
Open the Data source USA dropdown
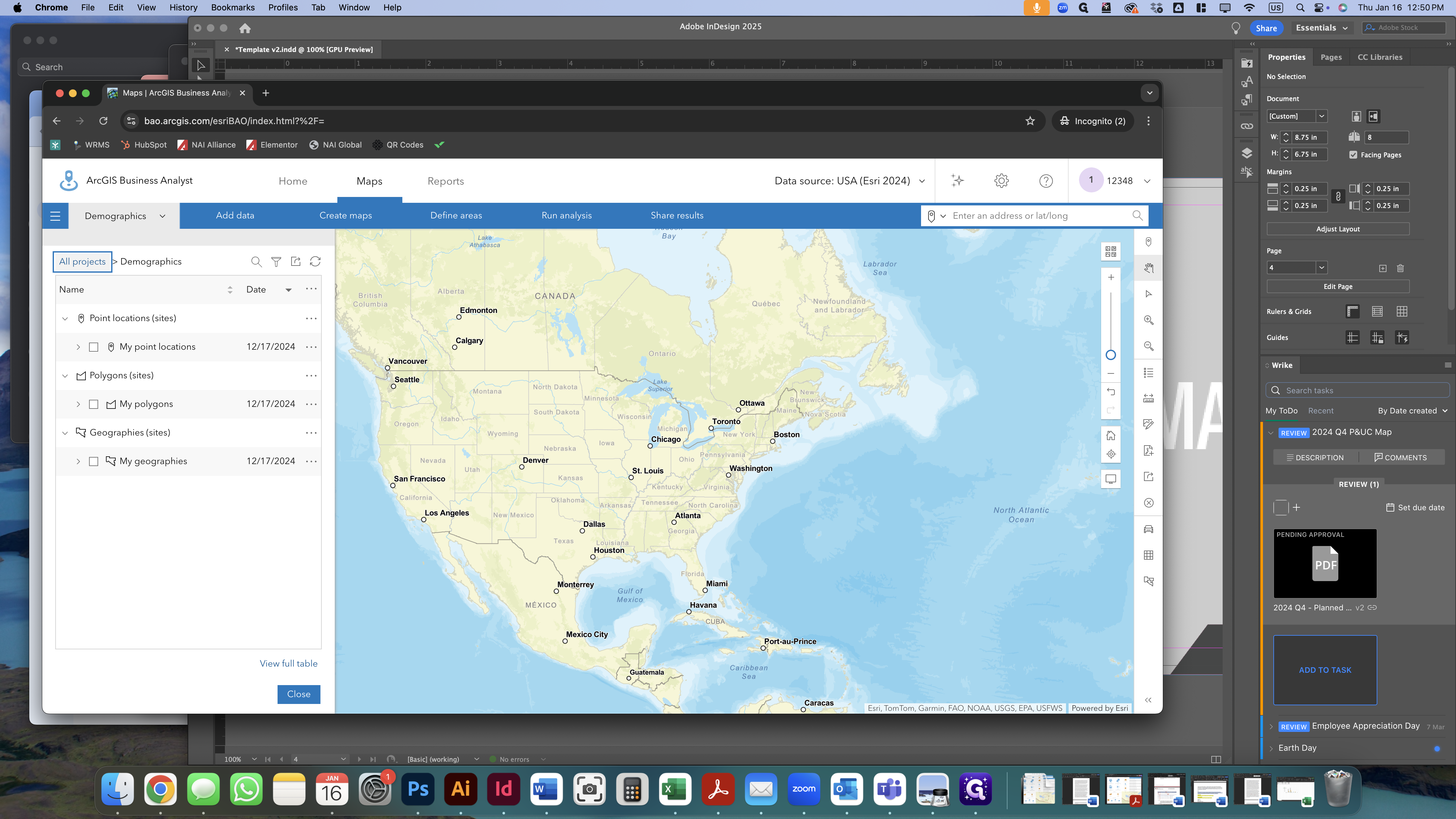(850, 181)
